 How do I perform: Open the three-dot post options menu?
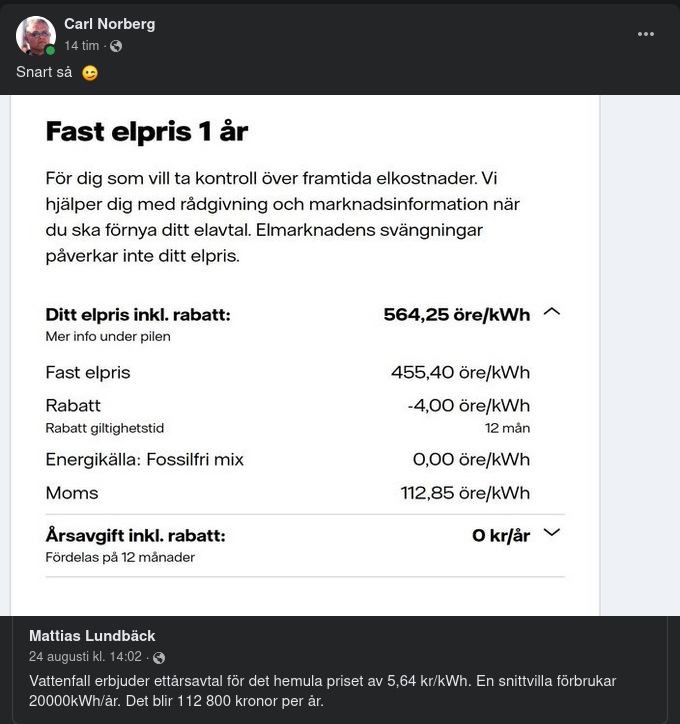point(646,34)
